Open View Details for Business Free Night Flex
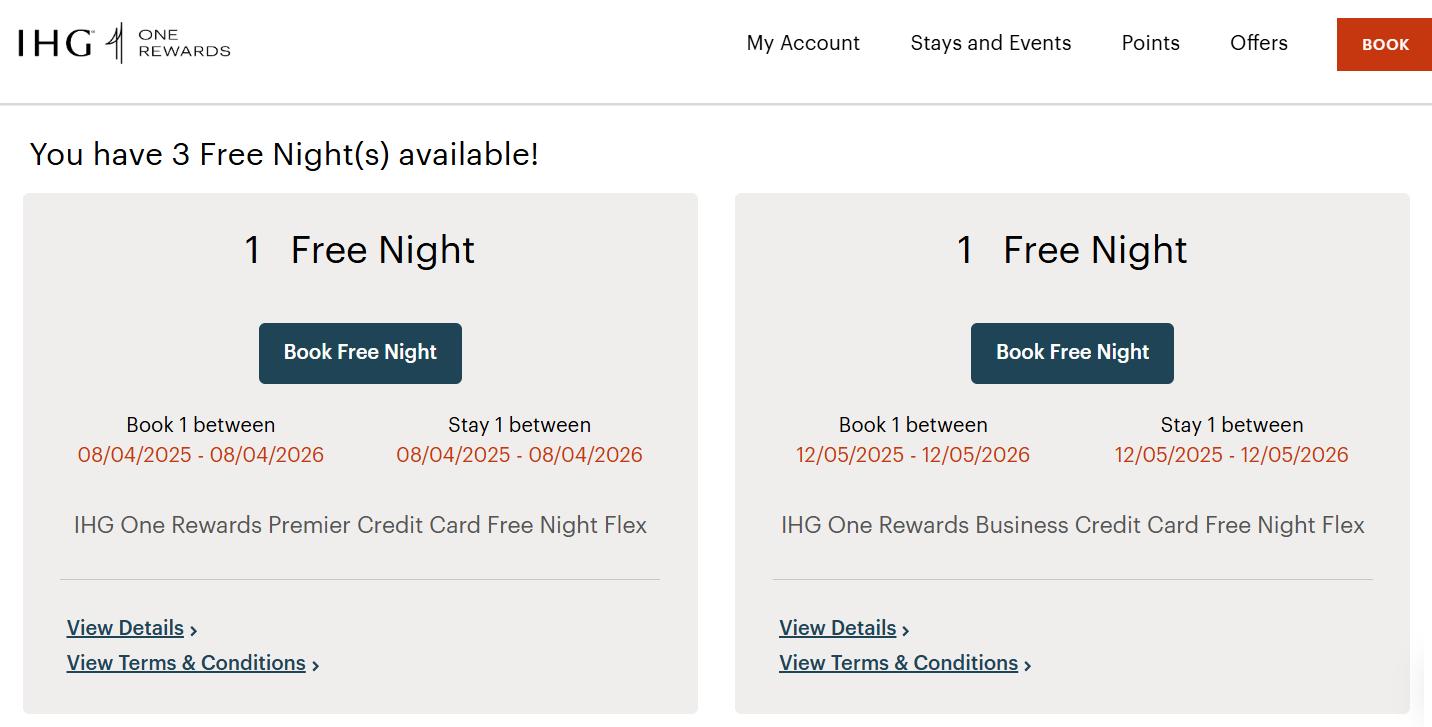 click(x=837, y=627)
